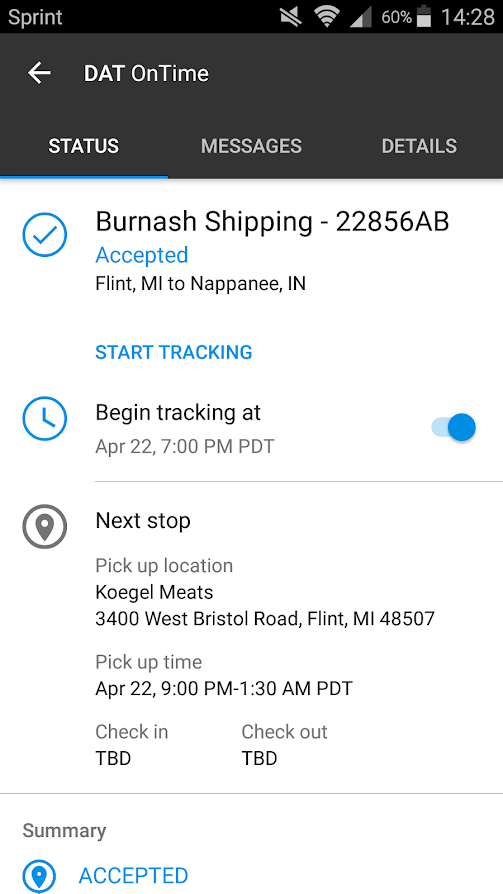Screen dimensions: 503x894
Task: Tap the muted sound status icon
Action: pyautogui.click(x=291, y=17)
